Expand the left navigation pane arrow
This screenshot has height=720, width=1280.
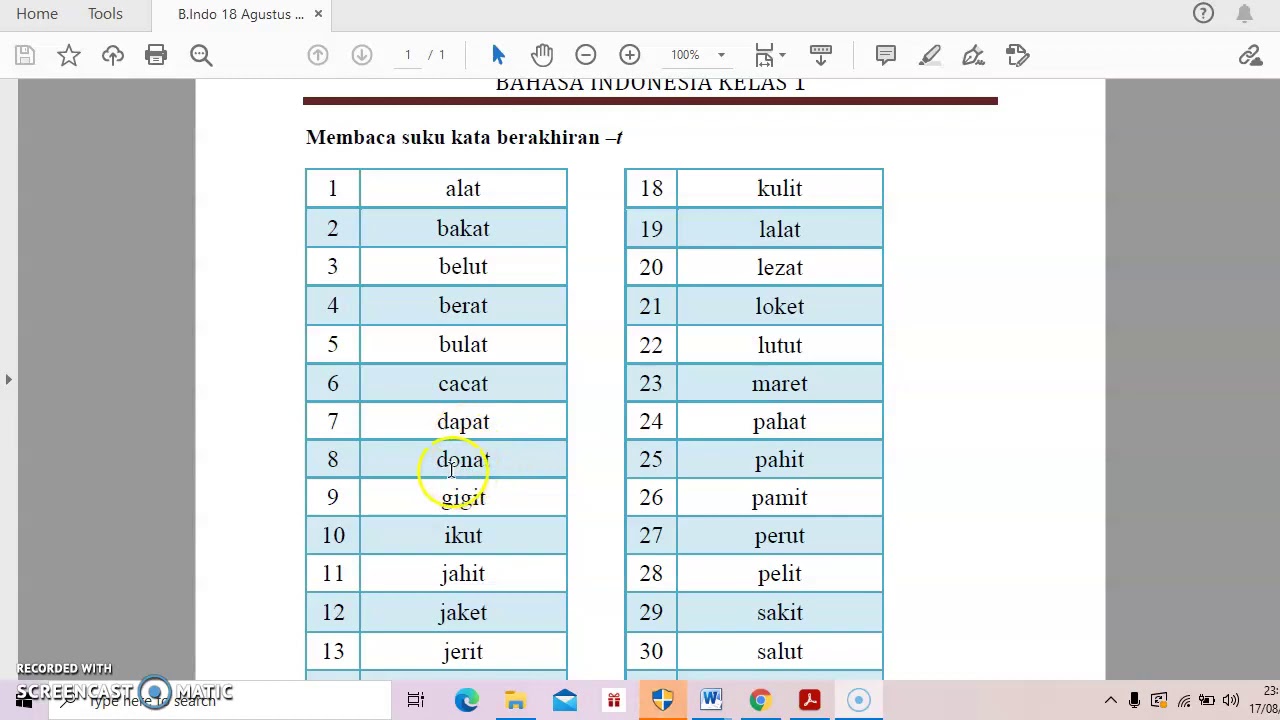pos(8,379)
